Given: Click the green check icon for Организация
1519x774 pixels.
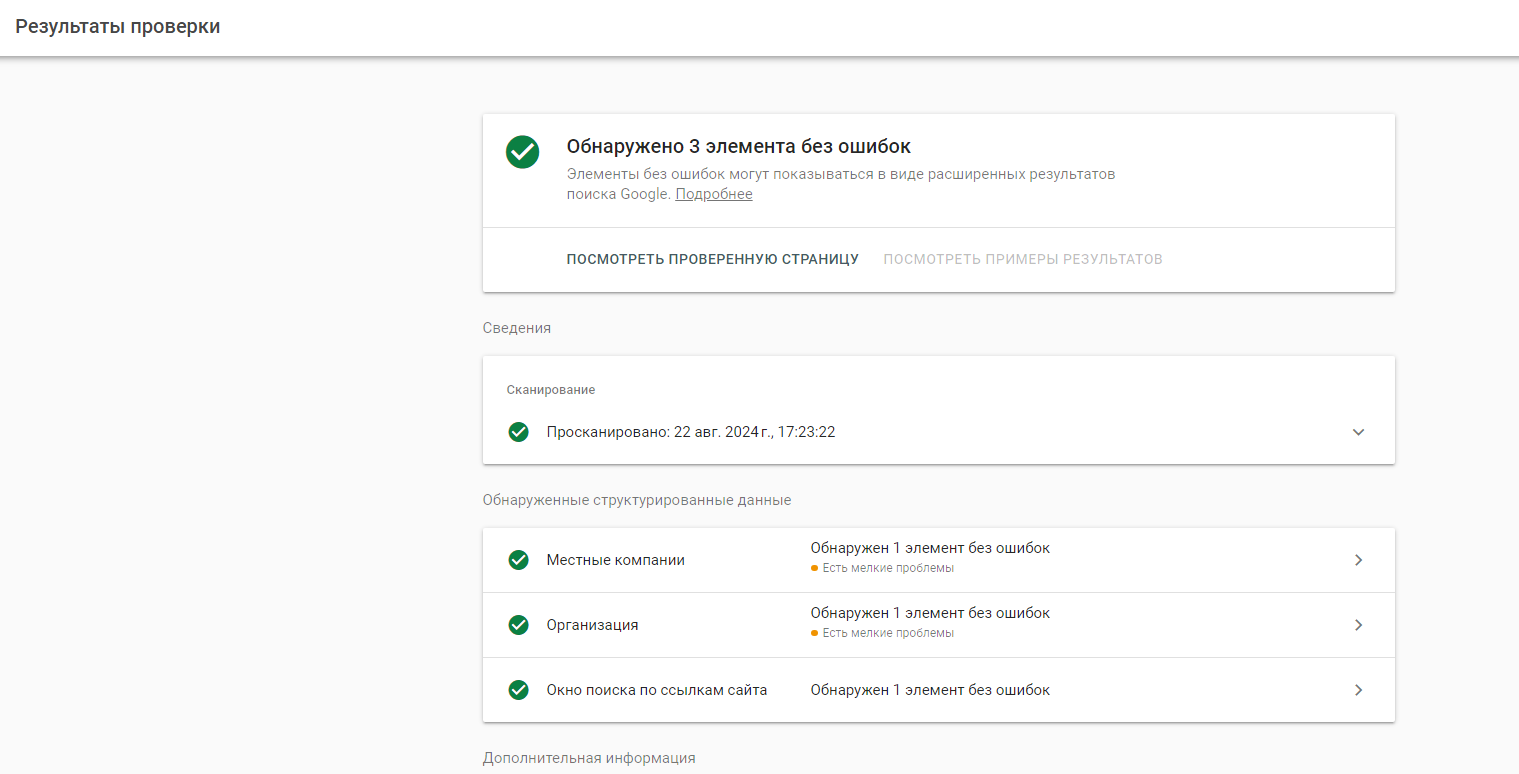Looking at the screenshot, I should (518, 625).
